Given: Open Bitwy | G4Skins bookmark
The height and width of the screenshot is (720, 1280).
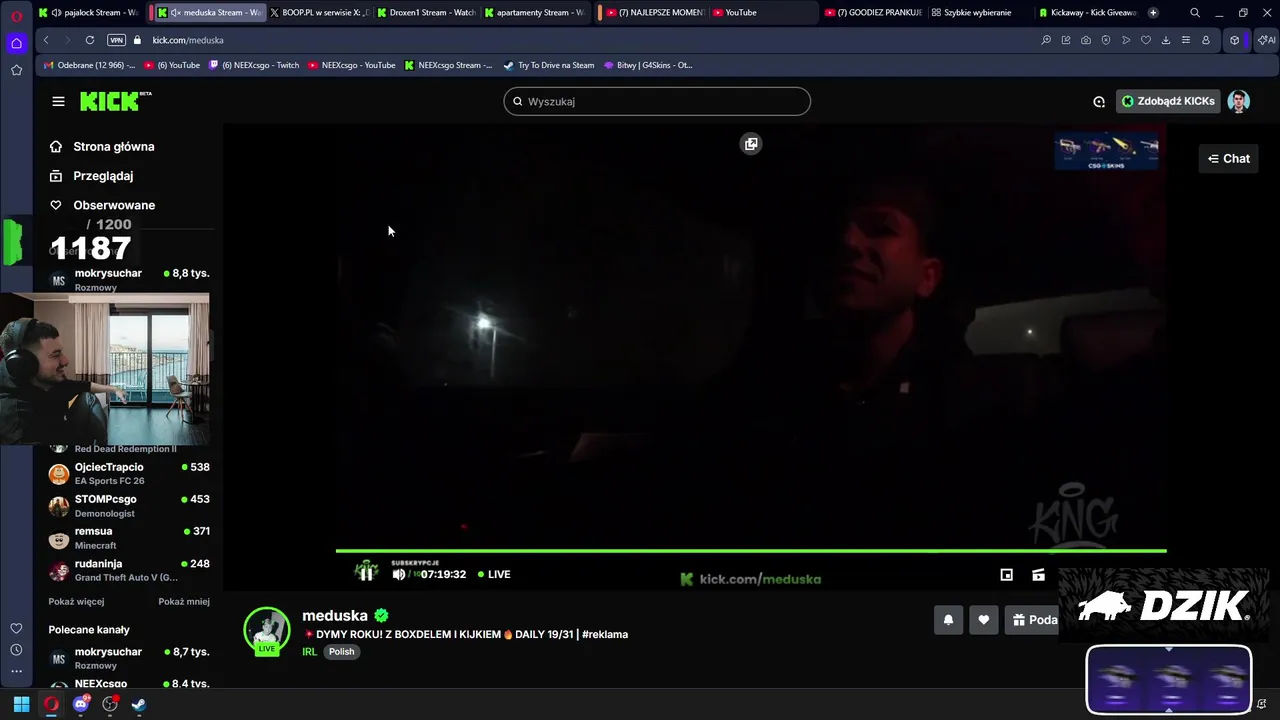Looking at the screenshot, I should [648, 65].
